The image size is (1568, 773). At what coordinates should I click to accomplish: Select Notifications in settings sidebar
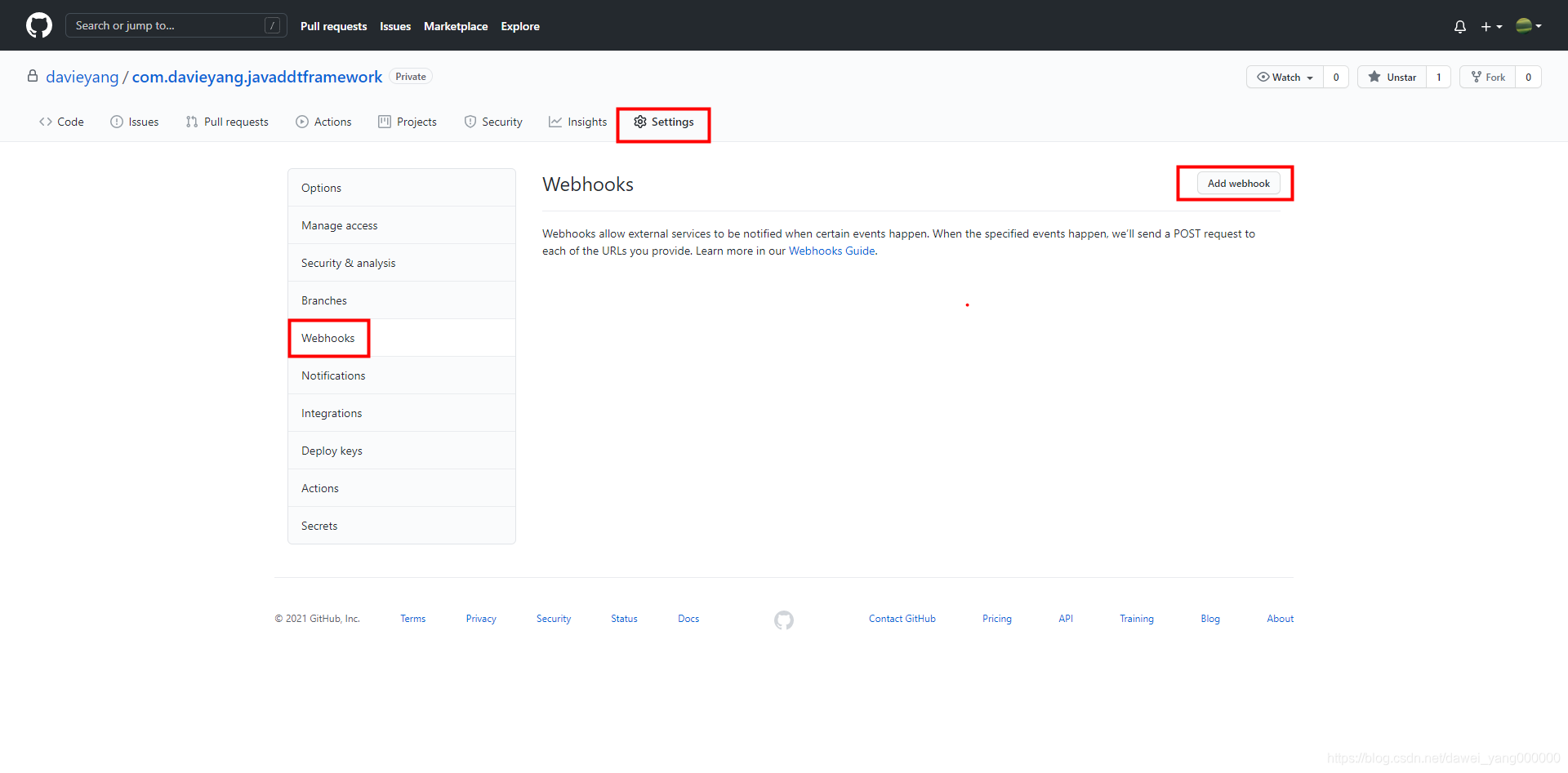[402, 375]
